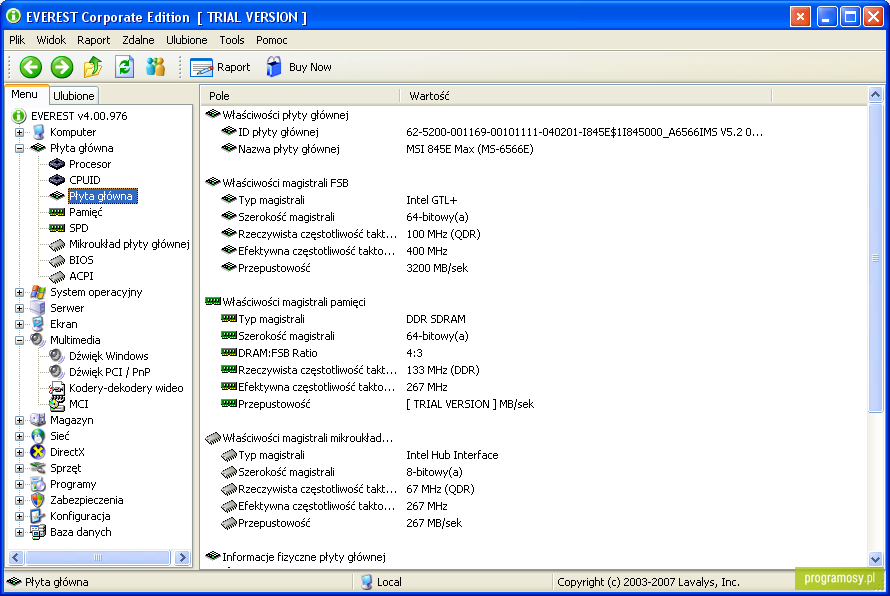Collapse the Multimedia tree node
This screenshot has height=596, width=890.
19,340
